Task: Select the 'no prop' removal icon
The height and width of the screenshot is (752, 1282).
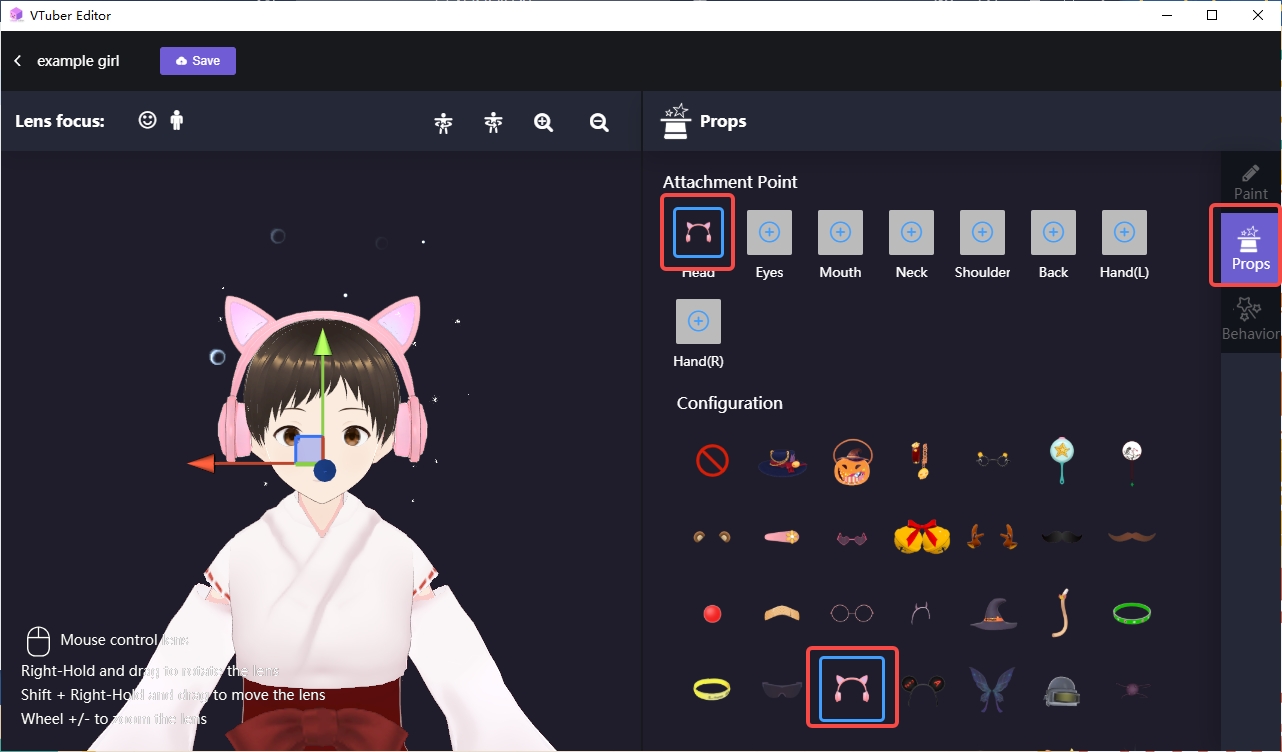Action: tap(711, 461)
